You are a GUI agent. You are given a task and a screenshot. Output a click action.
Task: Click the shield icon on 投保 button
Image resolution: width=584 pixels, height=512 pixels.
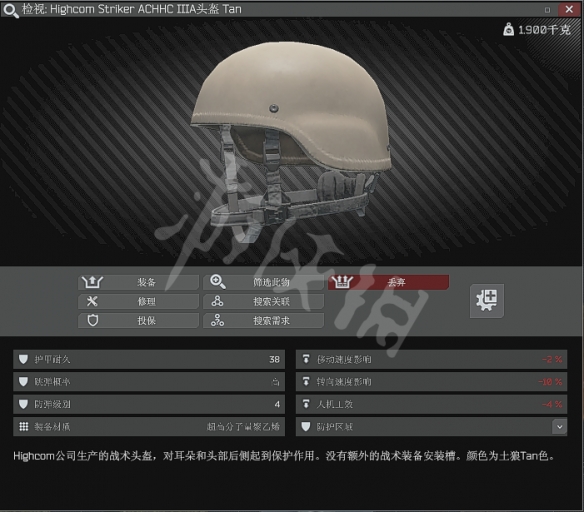pyautogui.click(x=93, y=320)
